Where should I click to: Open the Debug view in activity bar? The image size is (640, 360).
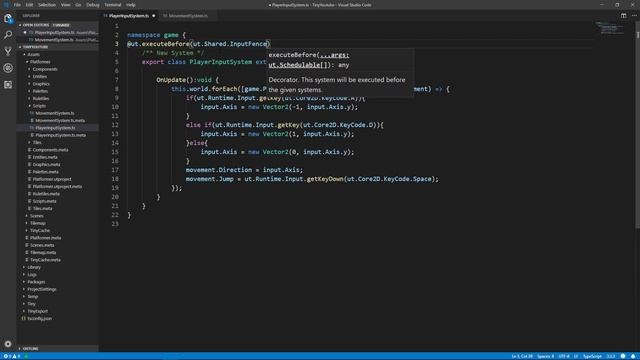coord(8,68)
